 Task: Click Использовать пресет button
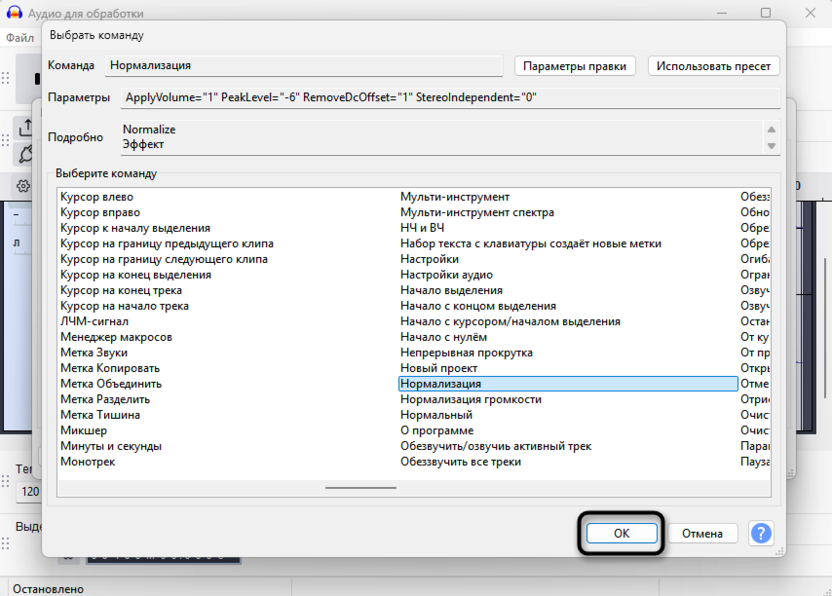[x=713, y=66]
